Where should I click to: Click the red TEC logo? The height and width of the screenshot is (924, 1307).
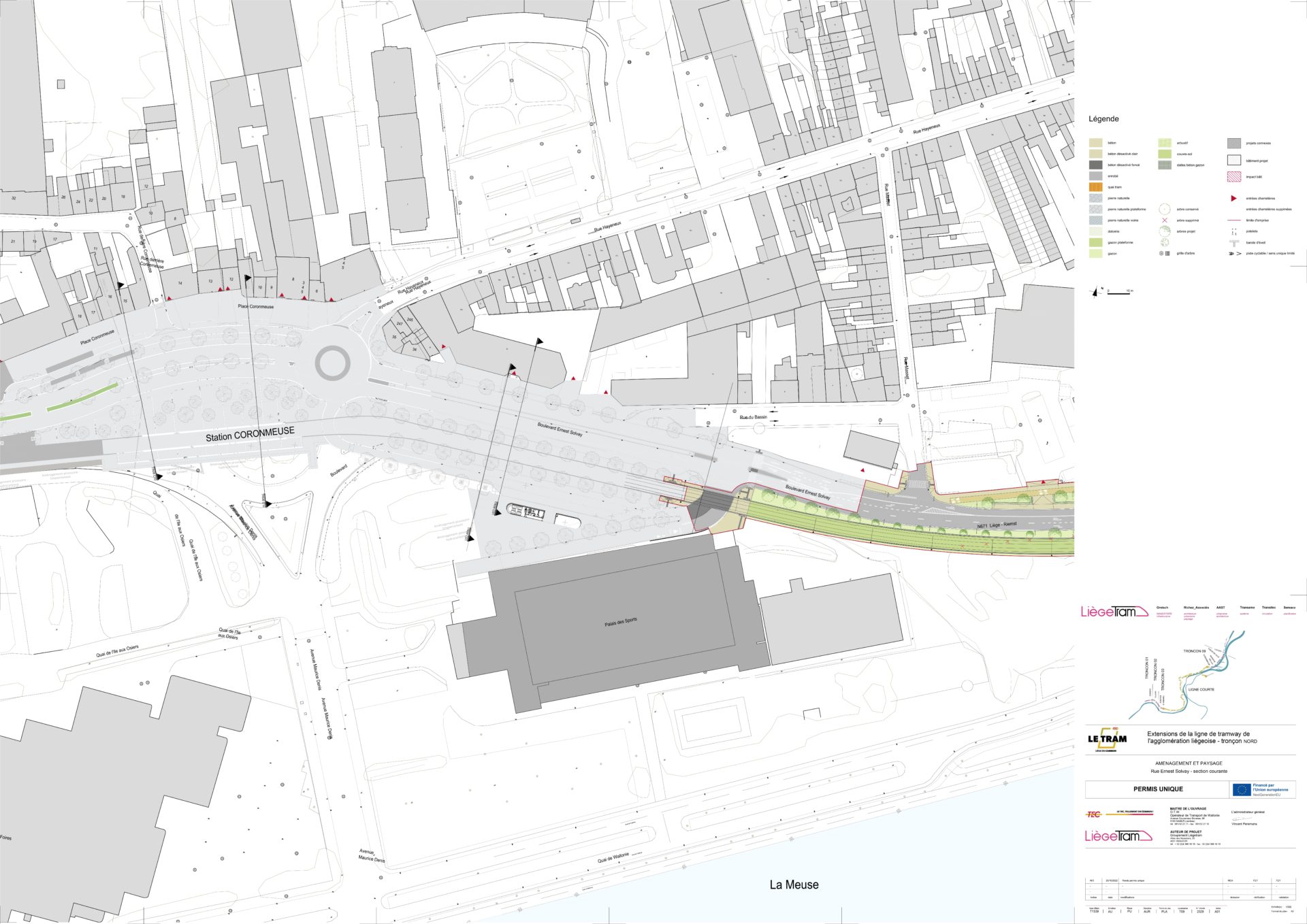click(1094, 814)
